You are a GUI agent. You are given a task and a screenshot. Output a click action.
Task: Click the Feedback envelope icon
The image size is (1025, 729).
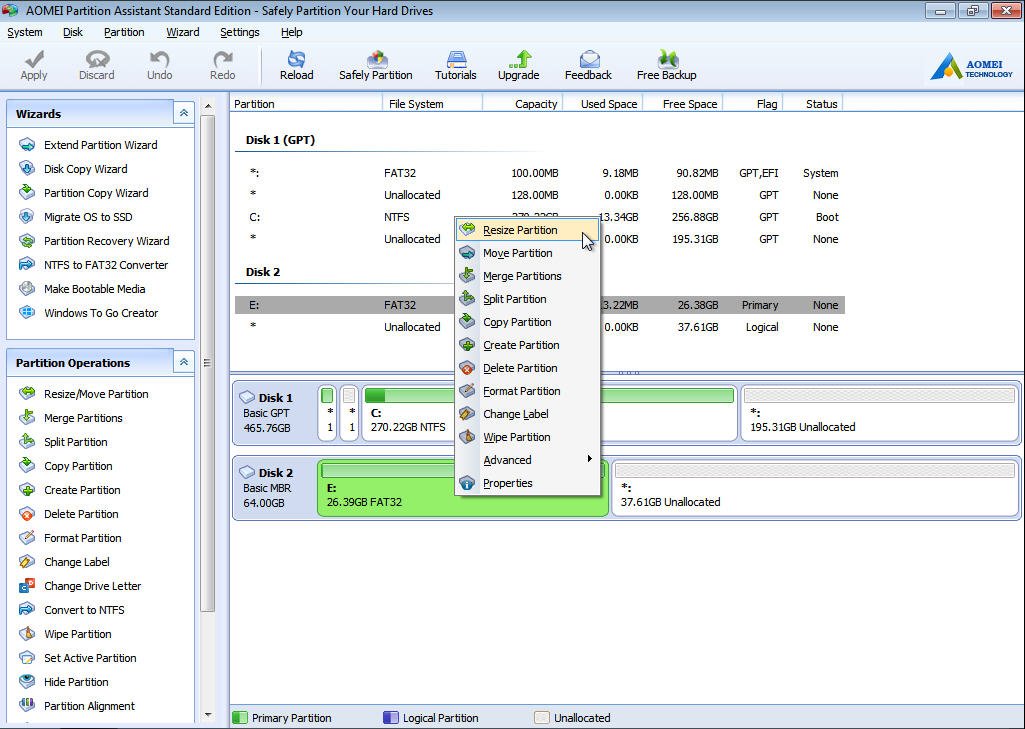pyautogui.click(x=588, y=65)
